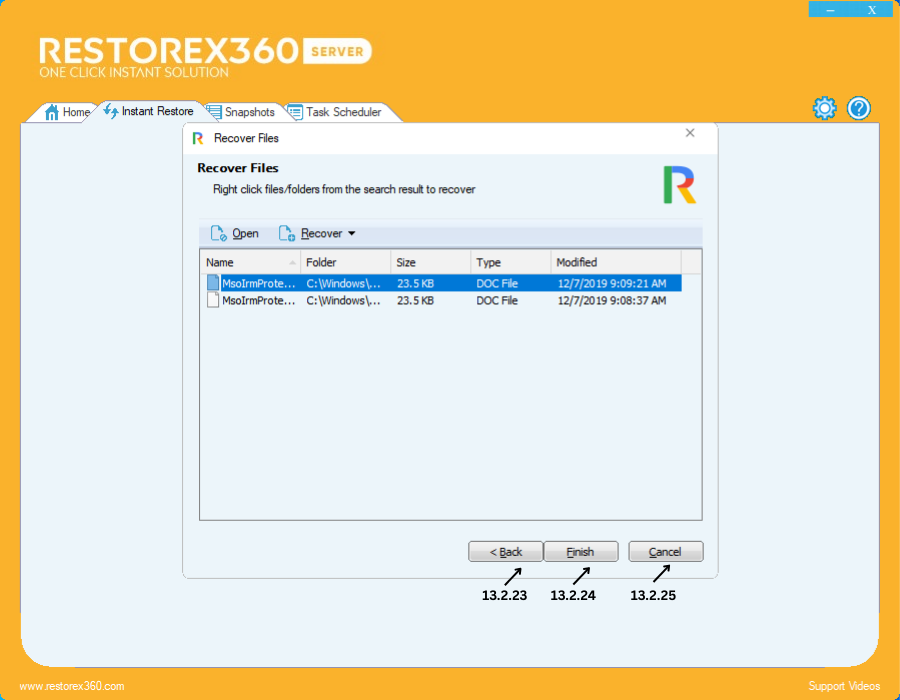Viewport: 900px width, 700px height.
Task: Select file icon of the 9:09:21 AM row
Action: (x=213, y=283)
